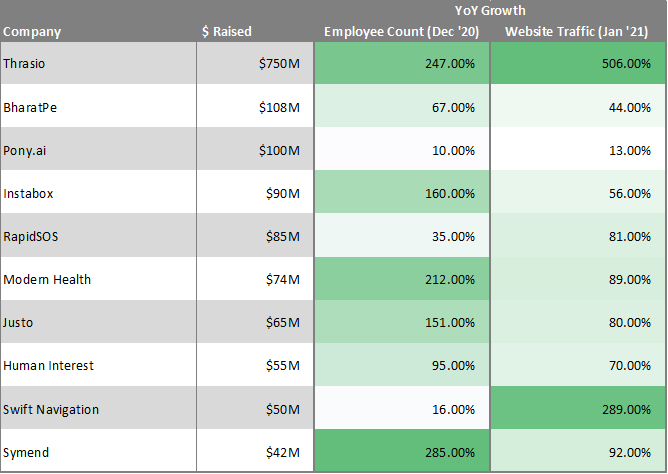The width and height of the screenshot is (668, 474).
Task: Select the $85M raised cell
Action: point(255,235)
